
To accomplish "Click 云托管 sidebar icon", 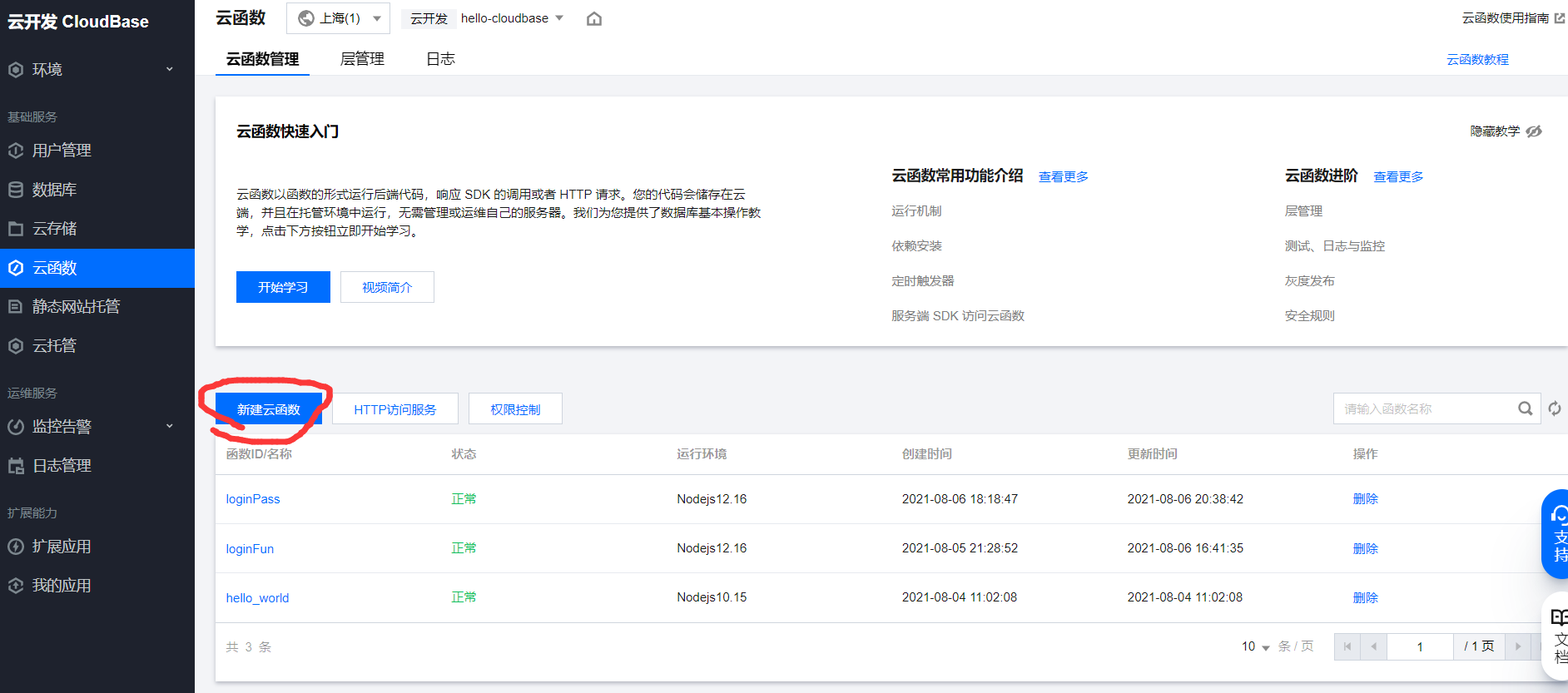I will pos(16,346).
